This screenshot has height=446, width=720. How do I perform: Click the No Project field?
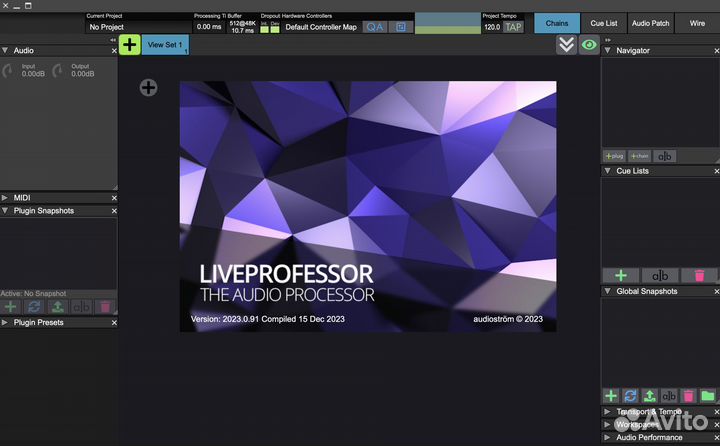click(x=138, y=27)
